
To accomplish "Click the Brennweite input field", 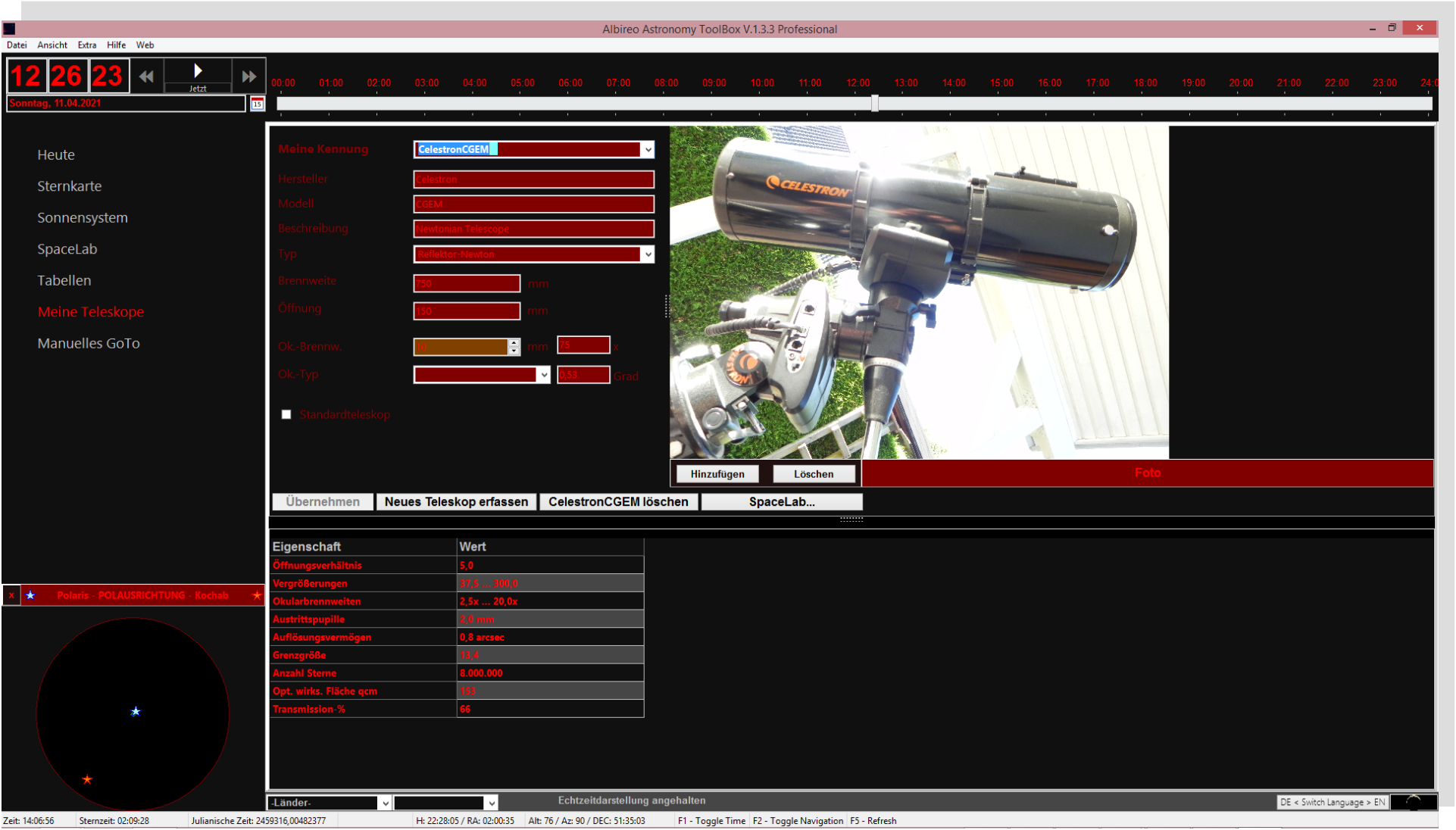I will [x=467, y=284].
